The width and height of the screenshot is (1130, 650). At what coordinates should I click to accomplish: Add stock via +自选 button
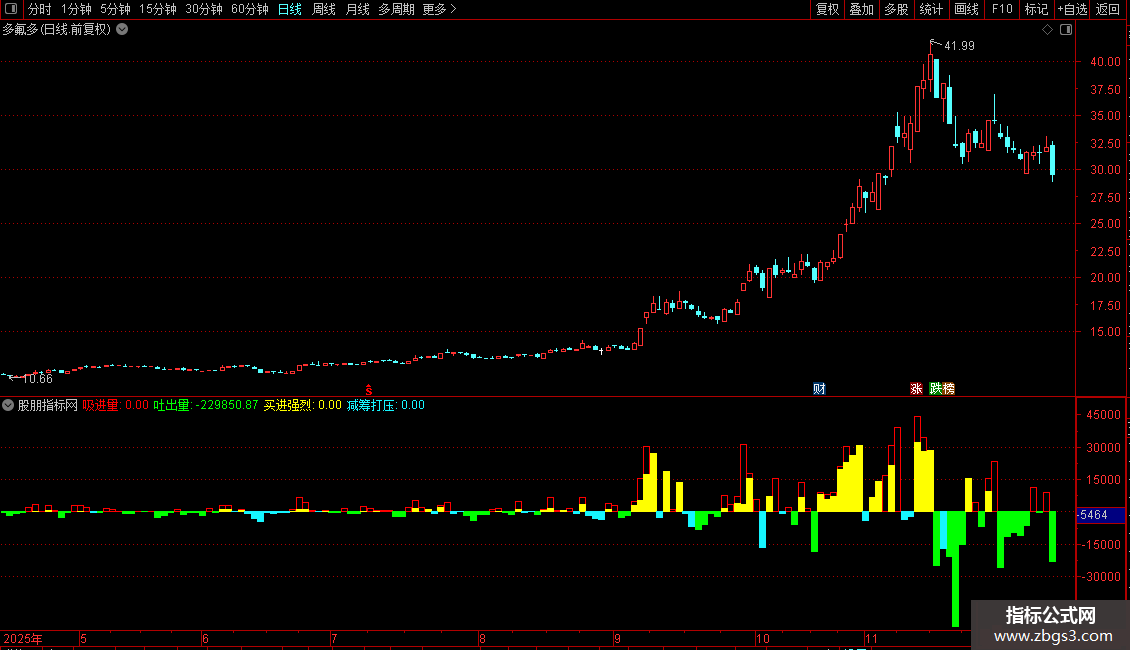(x=1072, y=9)
